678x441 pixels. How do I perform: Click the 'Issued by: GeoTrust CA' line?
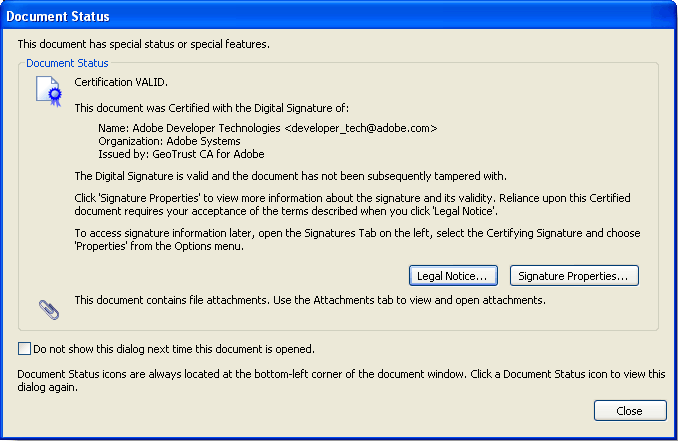tap(179, 155)
